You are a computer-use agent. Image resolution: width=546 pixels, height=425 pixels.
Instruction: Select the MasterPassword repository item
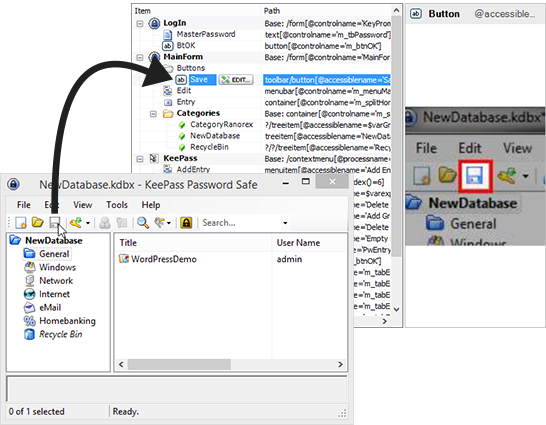[x=206, y=34]
